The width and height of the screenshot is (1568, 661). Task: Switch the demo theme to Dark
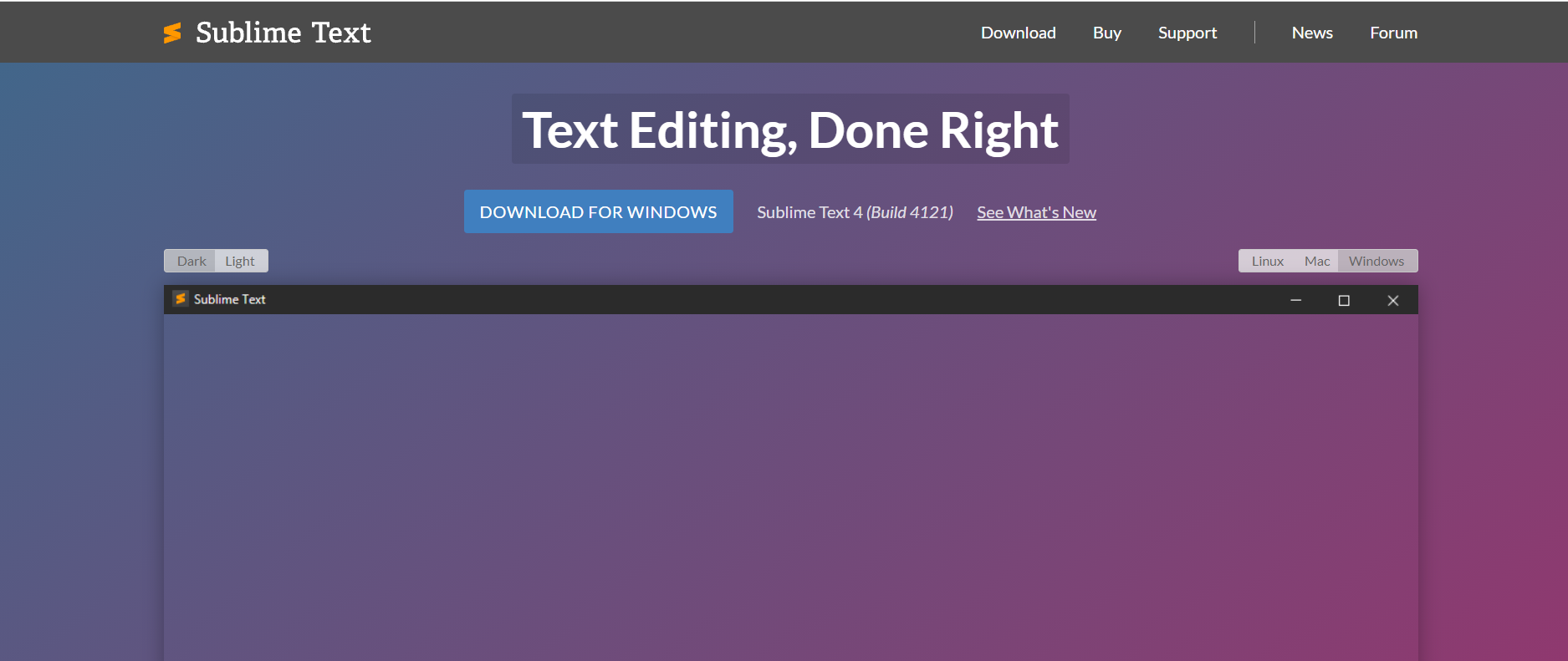click(x=191, y=261)
